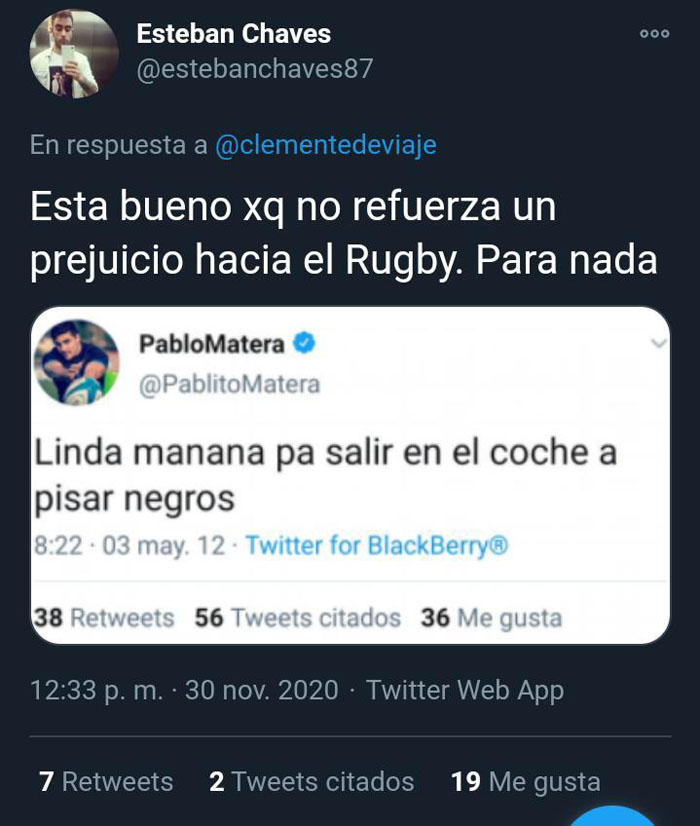The height and width of the screenshot is (826, 700).
Task: View the 36 Me gusta of quoted tweet
Action: [x=491, y=617]
